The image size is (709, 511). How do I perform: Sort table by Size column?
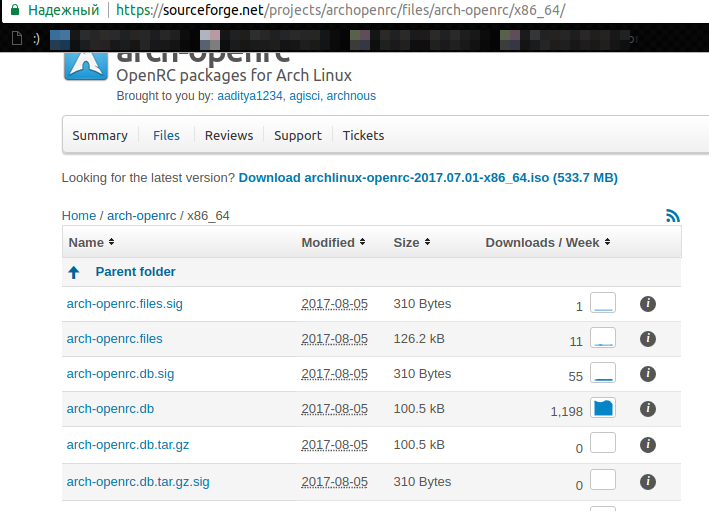[x=411, y=242]
